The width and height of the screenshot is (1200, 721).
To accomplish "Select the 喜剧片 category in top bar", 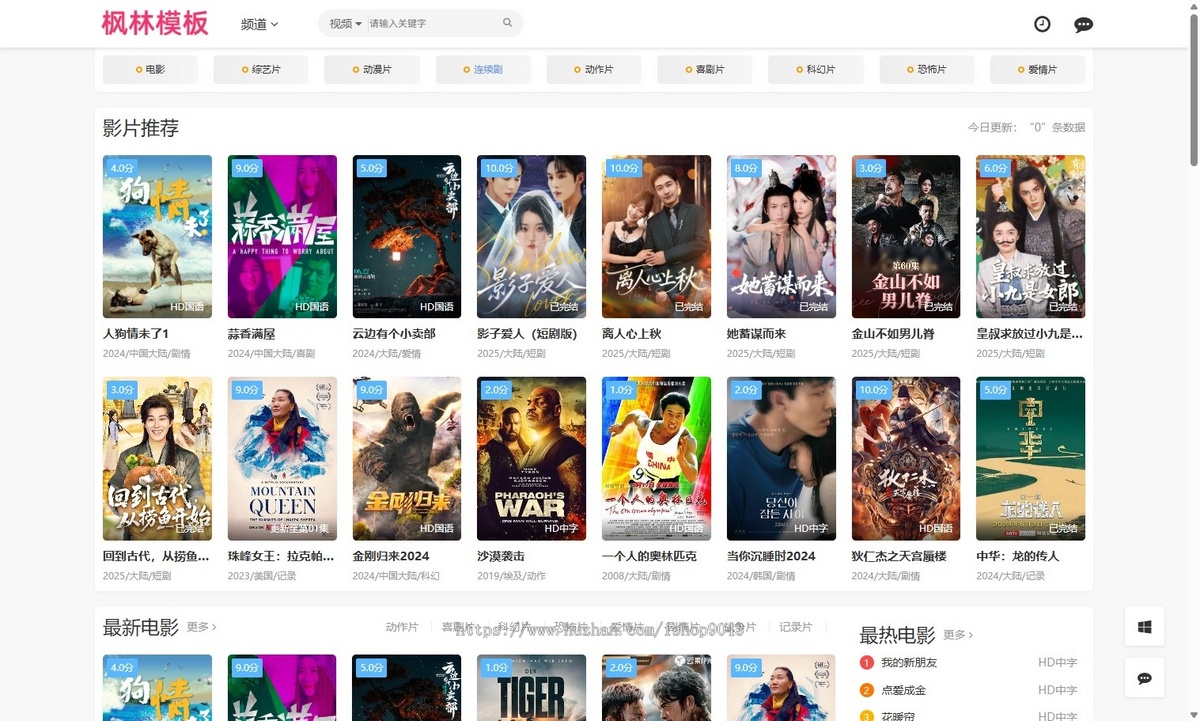I will click(x=705, y=70).
